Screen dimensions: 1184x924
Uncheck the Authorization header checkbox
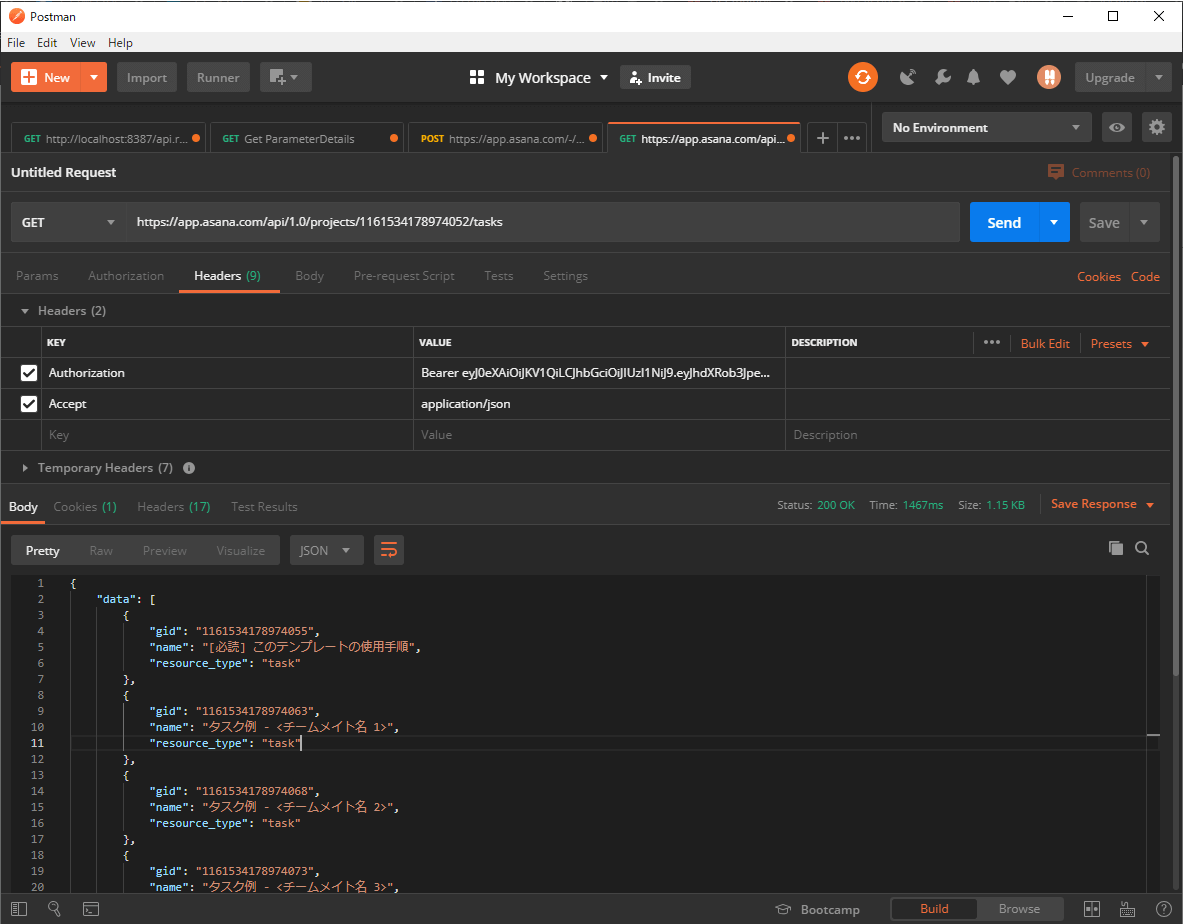point(29,373)
